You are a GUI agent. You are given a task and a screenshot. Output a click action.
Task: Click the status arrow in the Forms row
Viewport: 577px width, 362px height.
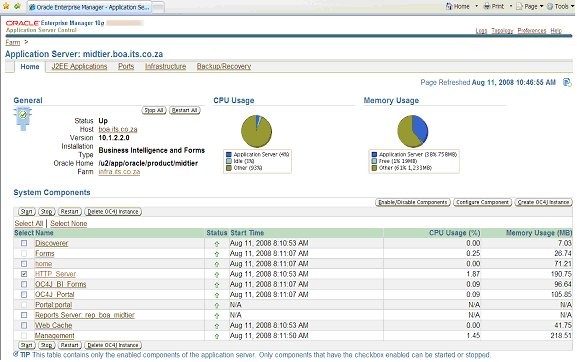tap(217, 254)
